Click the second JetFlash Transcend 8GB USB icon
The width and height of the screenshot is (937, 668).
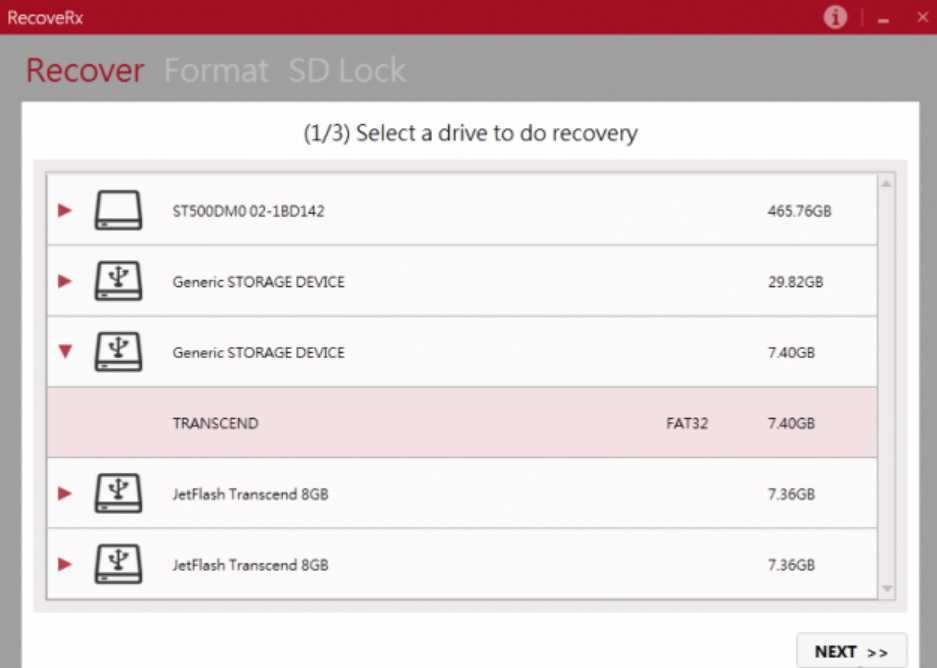(118, 564)
